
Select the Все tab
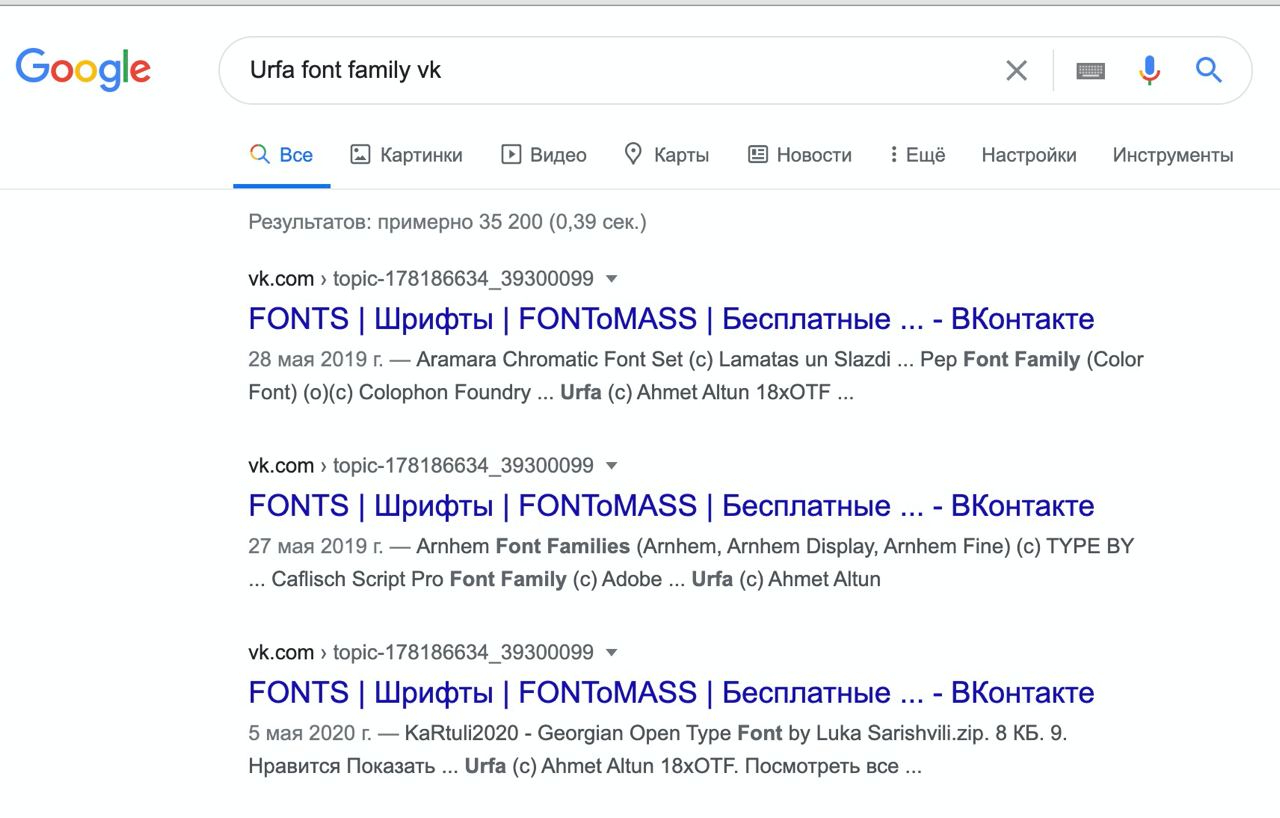[x=282, y=155]
